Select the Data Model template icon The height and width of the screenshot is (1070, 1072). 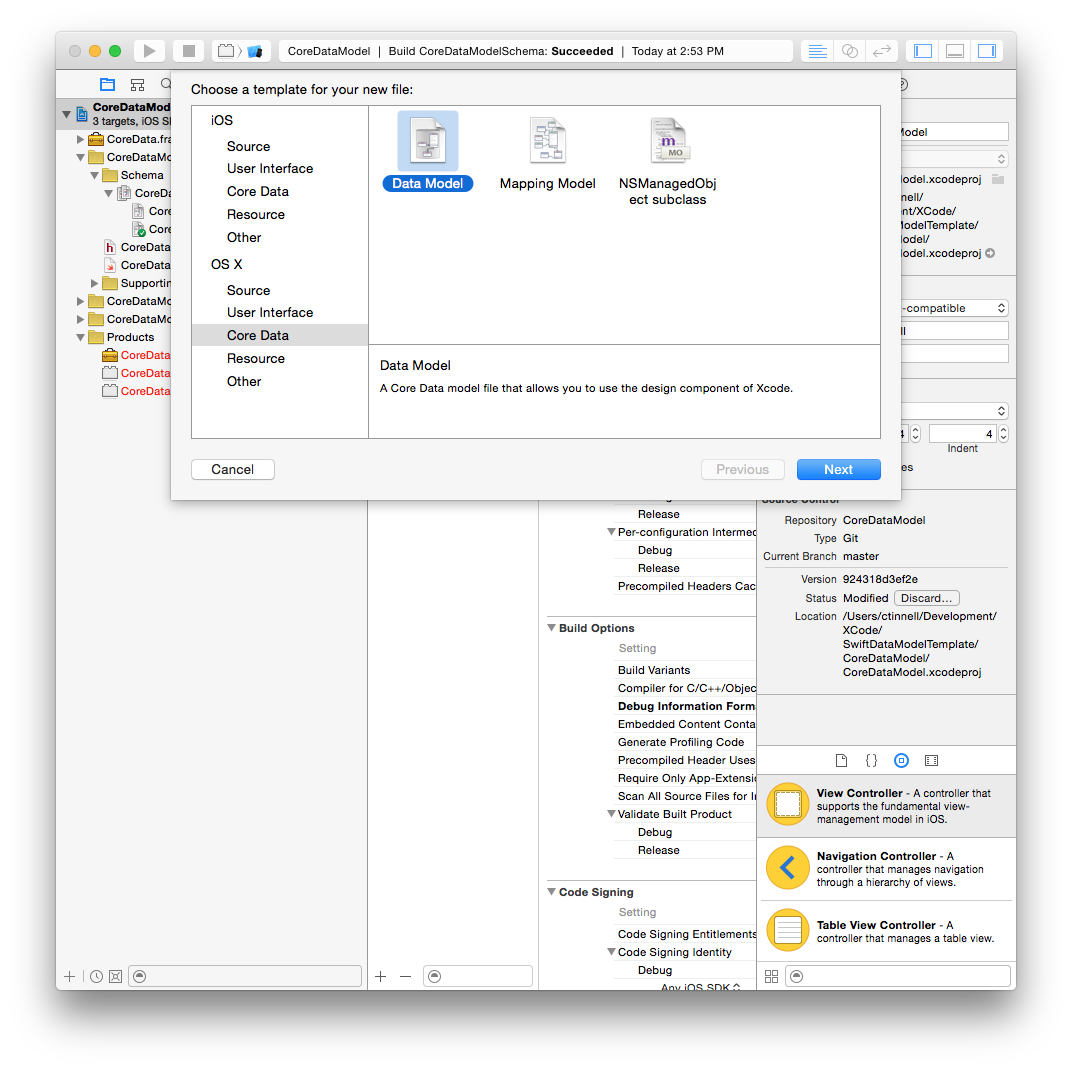428,141
